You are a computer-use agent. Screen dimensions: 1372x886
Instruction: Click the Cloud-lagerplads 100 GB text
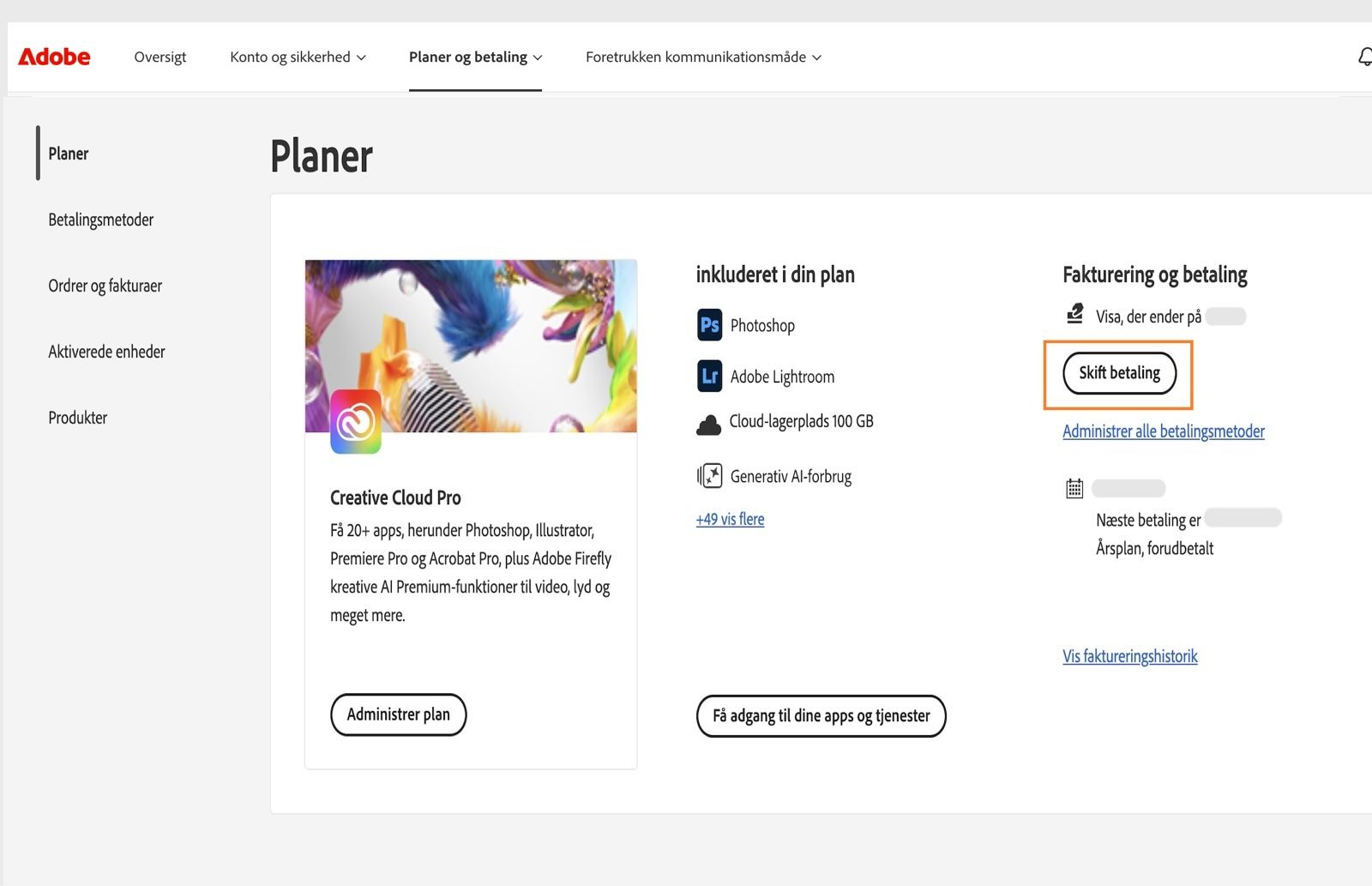click(801, 421)
